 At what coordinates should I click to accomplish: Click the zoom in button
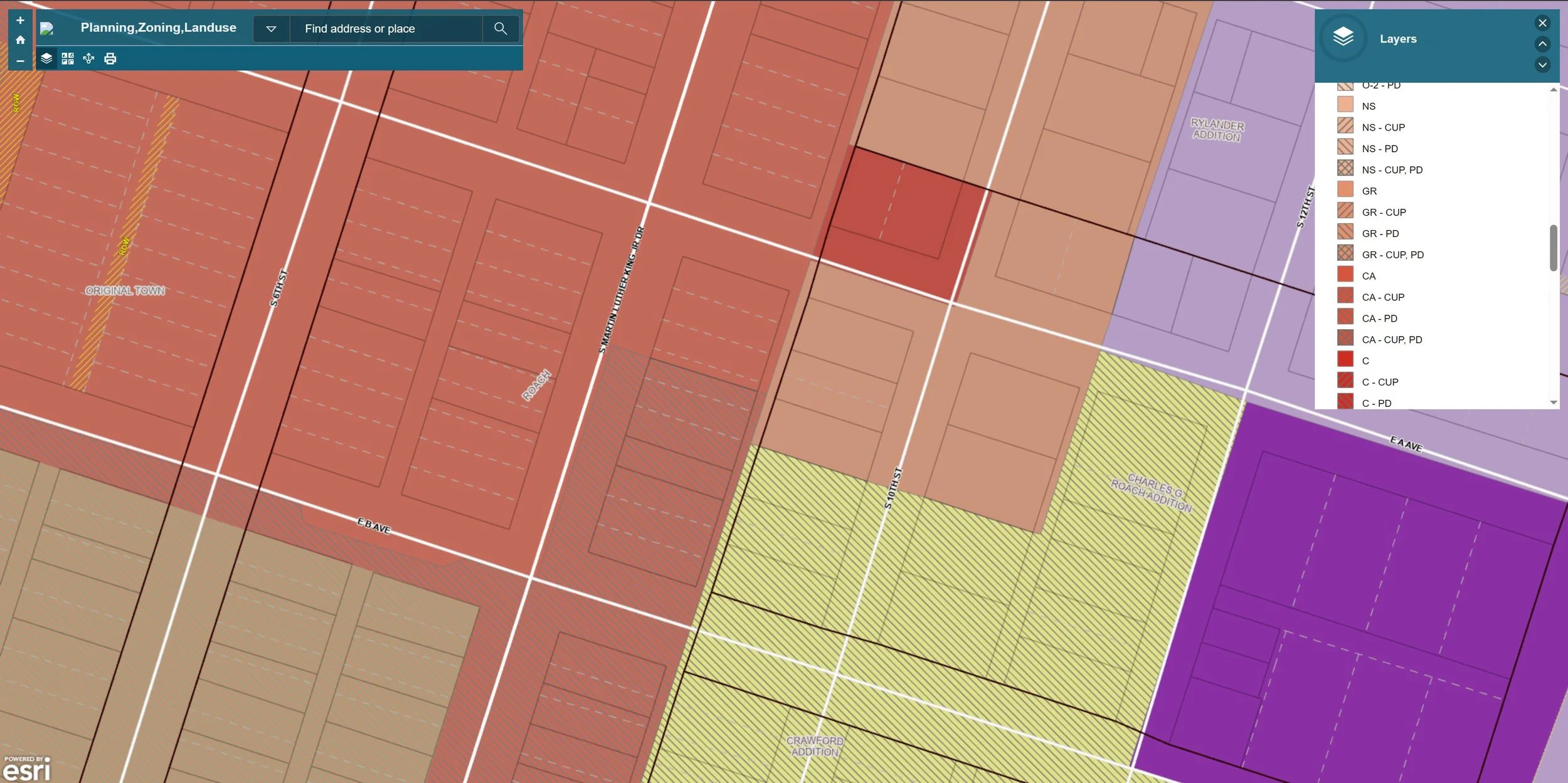20,19
